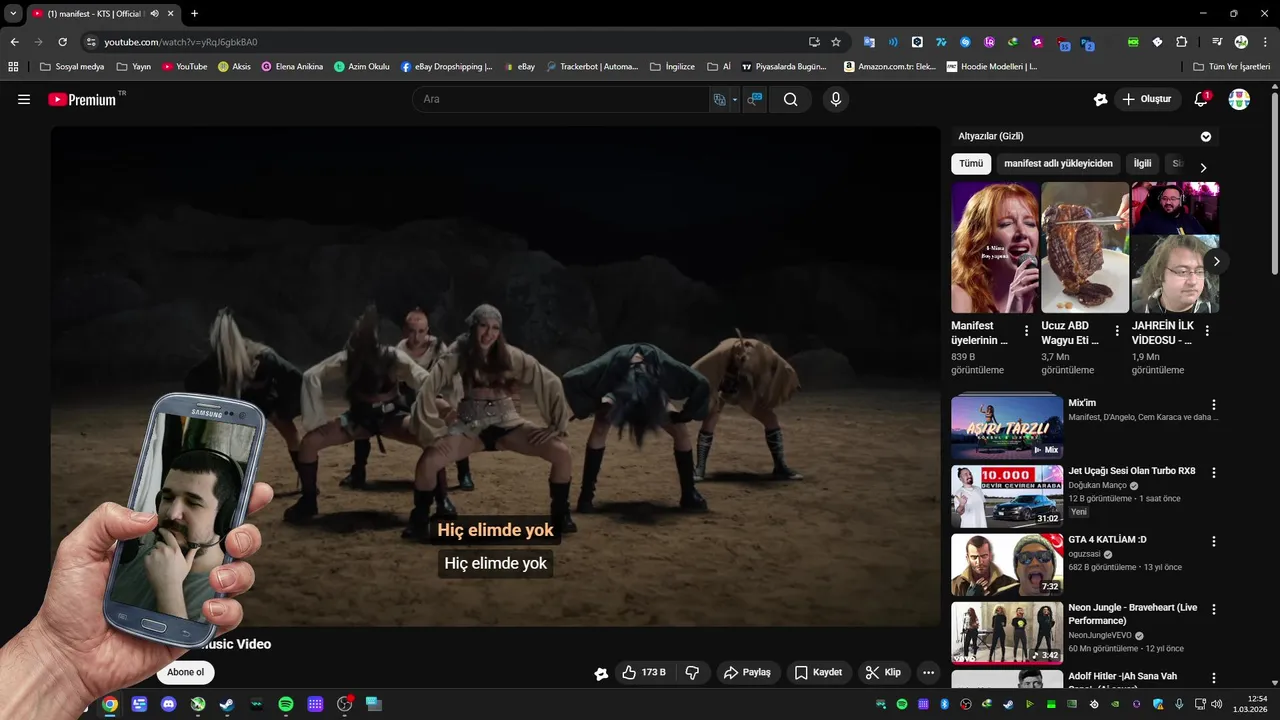Open options for Manifest üyelerinin short
The image size is (1280, 720).
(x=1026, y=331)
